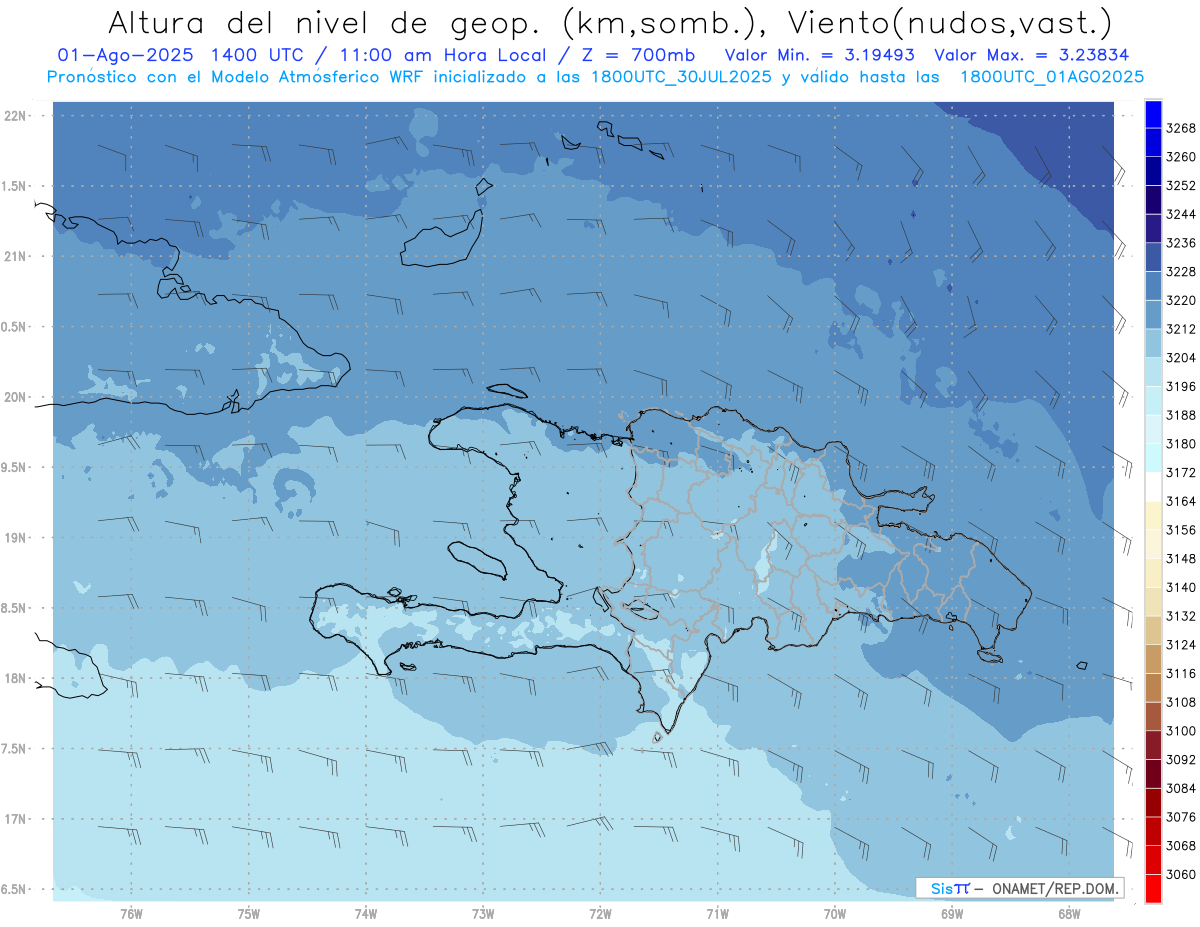The width and height of the screenshot is (1200, 927).
Task: Click the 3116 legend value
Action: [x=1181, y=673]
